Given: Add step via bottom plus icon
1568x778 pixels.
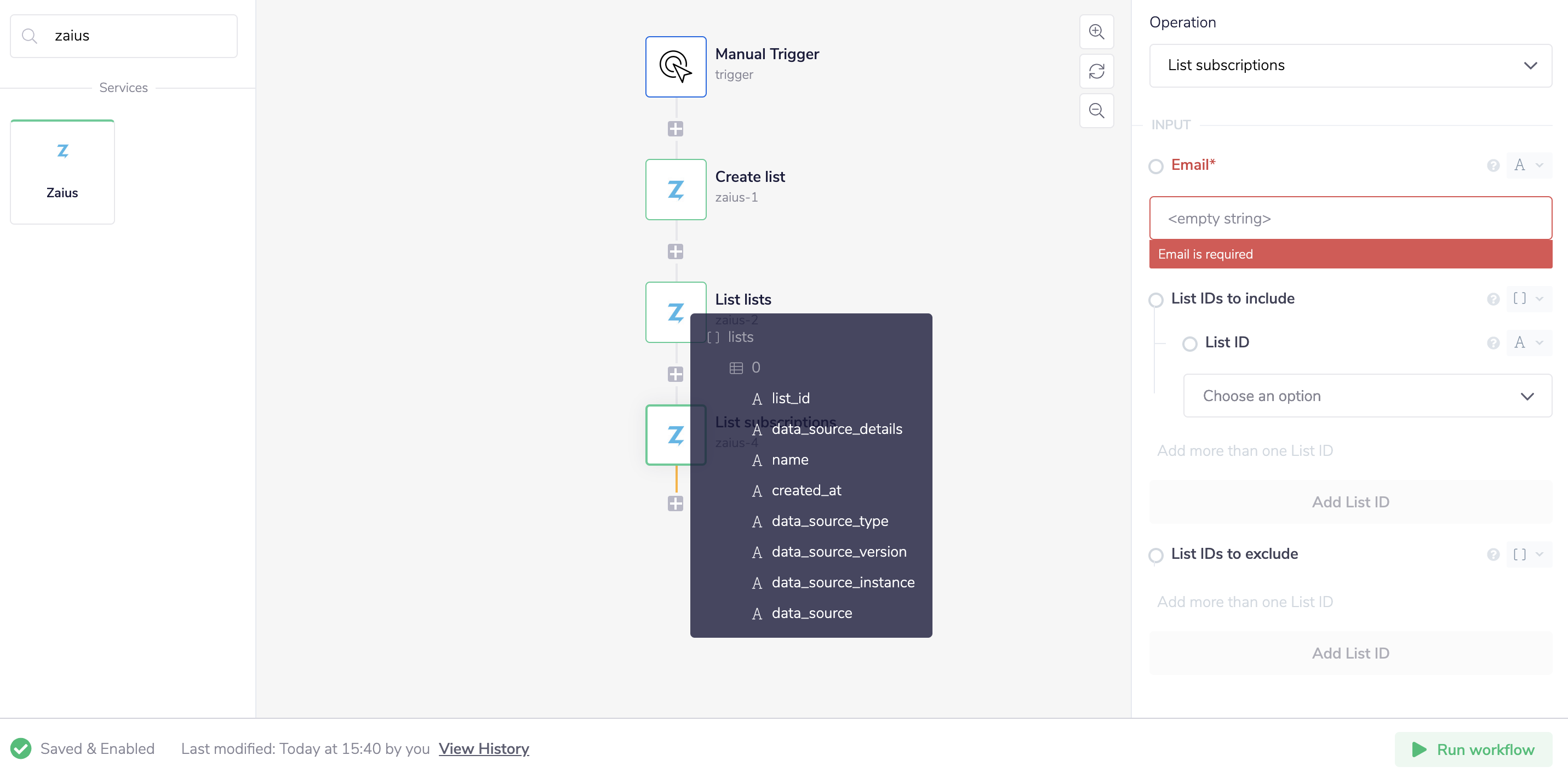Looking at the screenshot, I should coord(675,504).
